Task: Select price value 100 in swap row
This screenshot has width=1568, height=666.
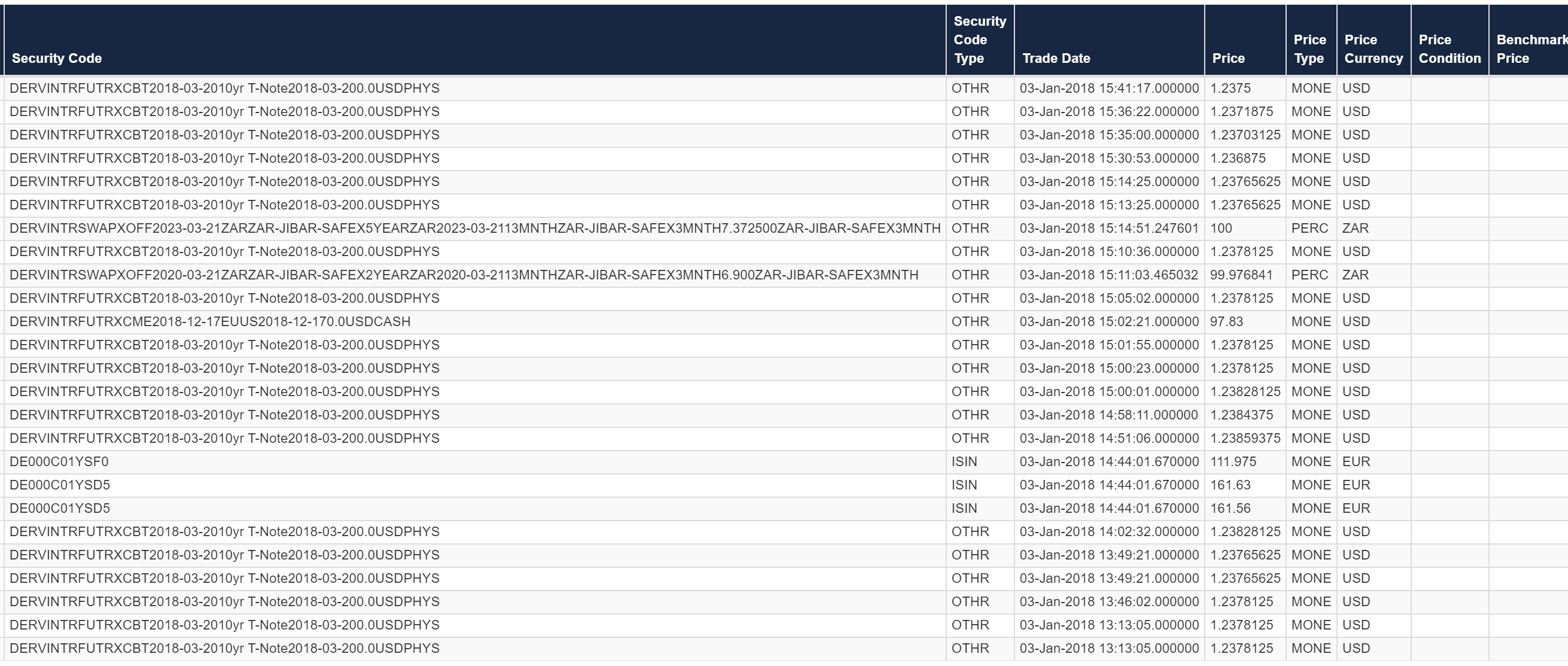Action: tap(1220, 229)
